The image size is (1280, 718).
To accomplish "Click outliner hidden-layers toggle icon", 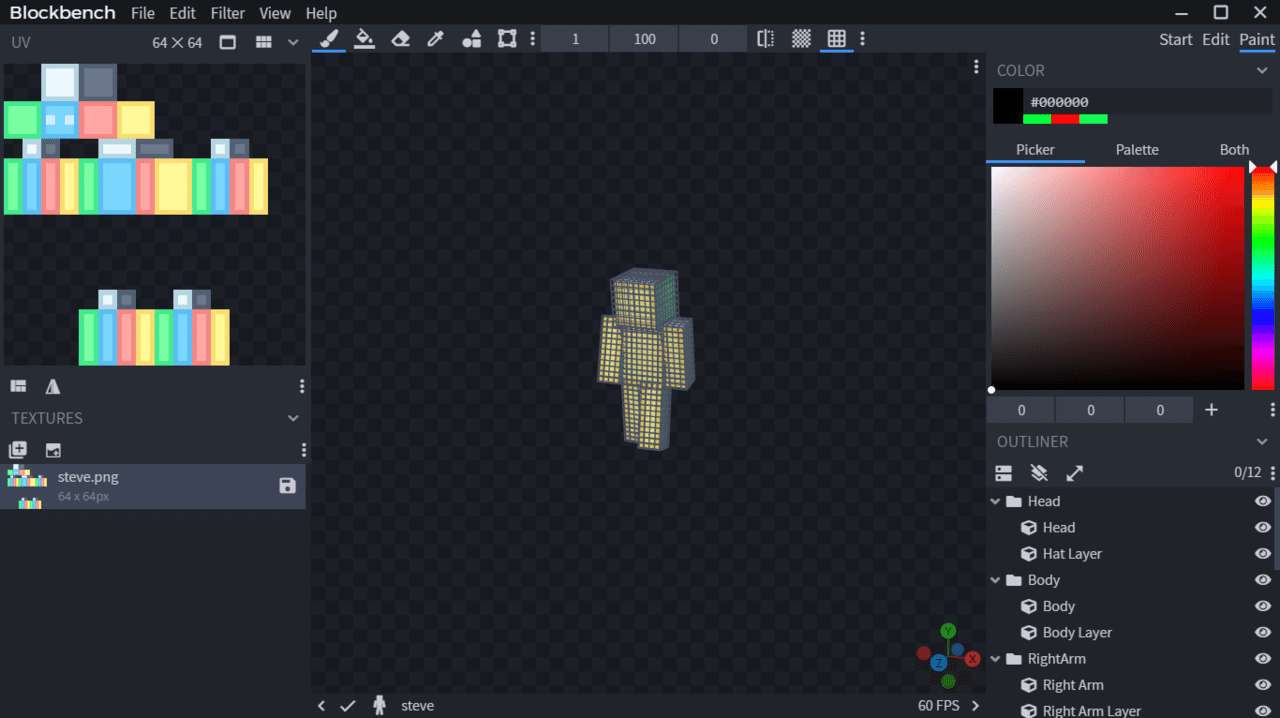I will (x=1039, y=473).
